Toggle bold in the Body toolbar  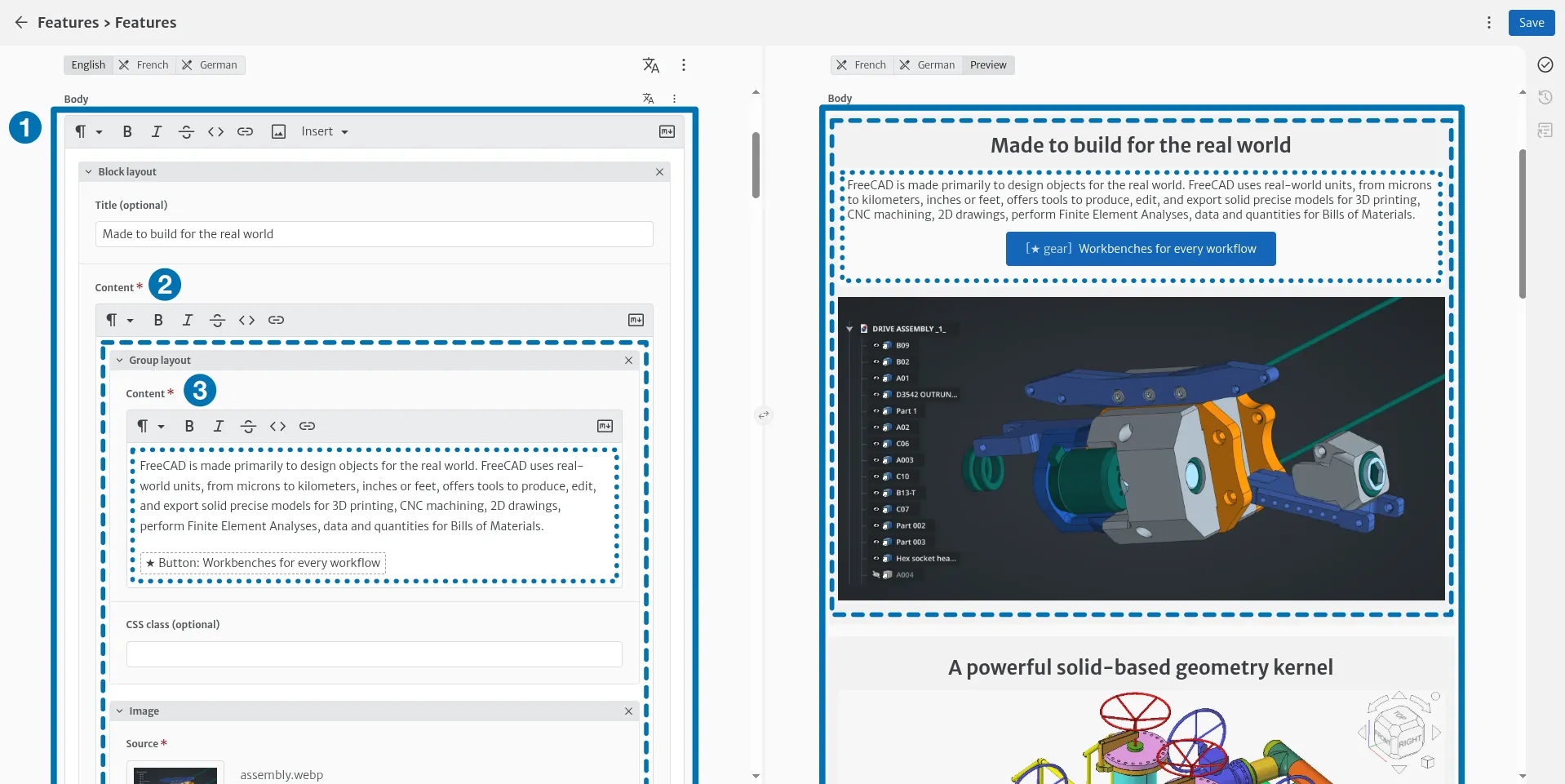(127, 131)
